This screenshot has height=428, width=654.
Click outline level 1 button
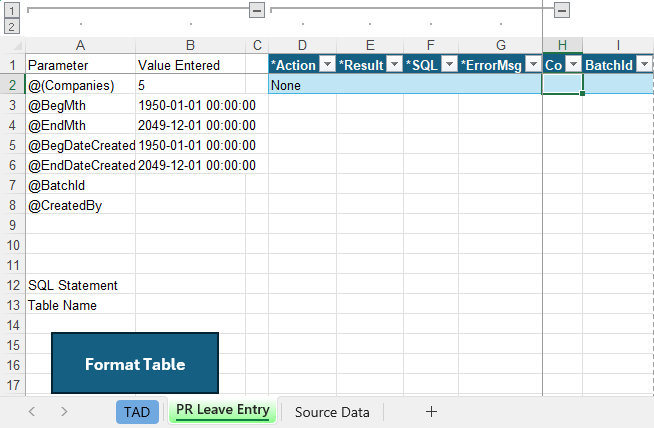tap(12, 10)
